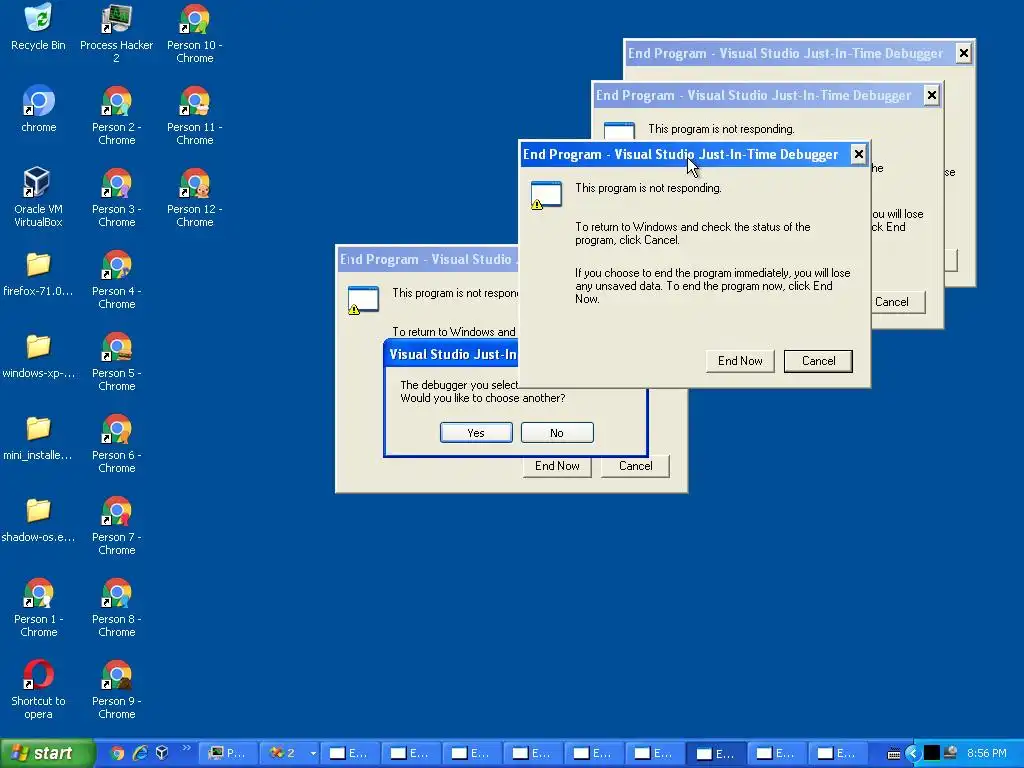Click the 'This program is not responding.' text in front dialog

[x=648, y=188]
